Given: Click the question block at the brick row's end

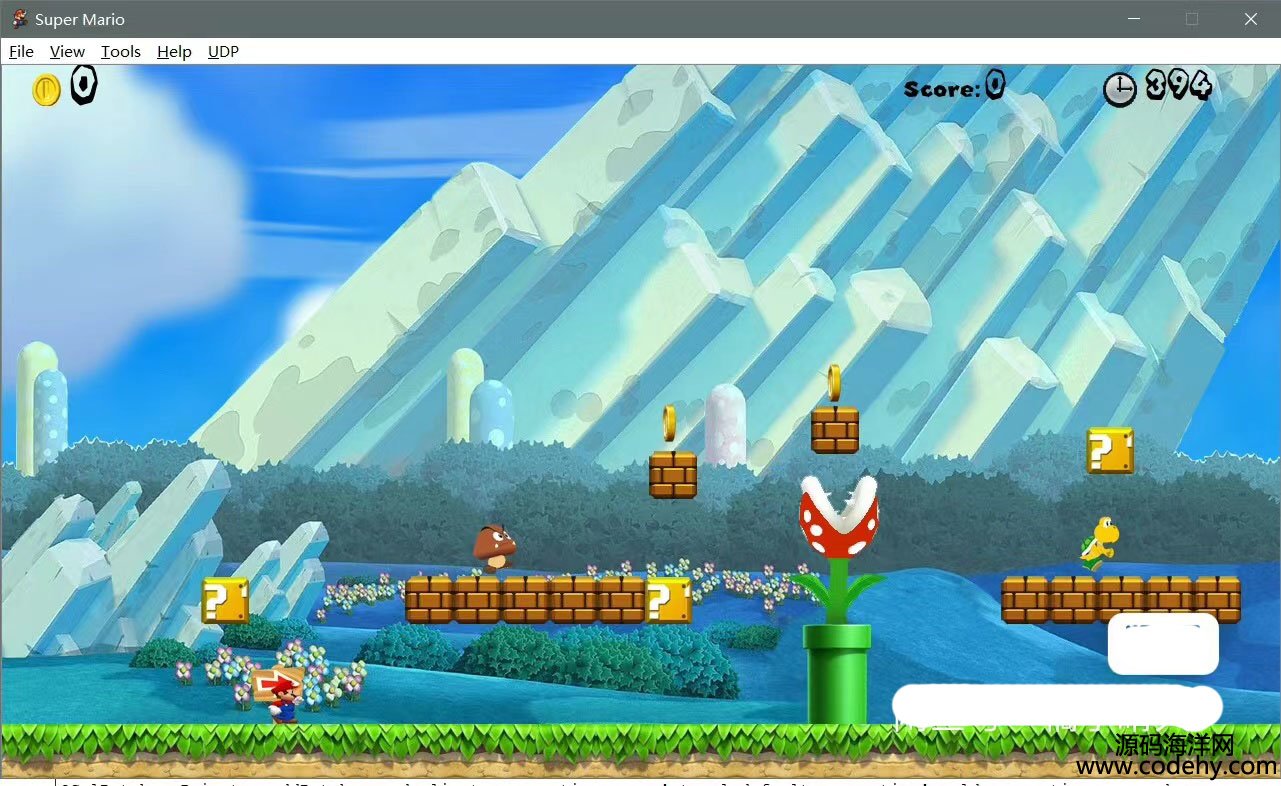Looking at the screenshot, I should pyautogui.click(x=669, y=600).
